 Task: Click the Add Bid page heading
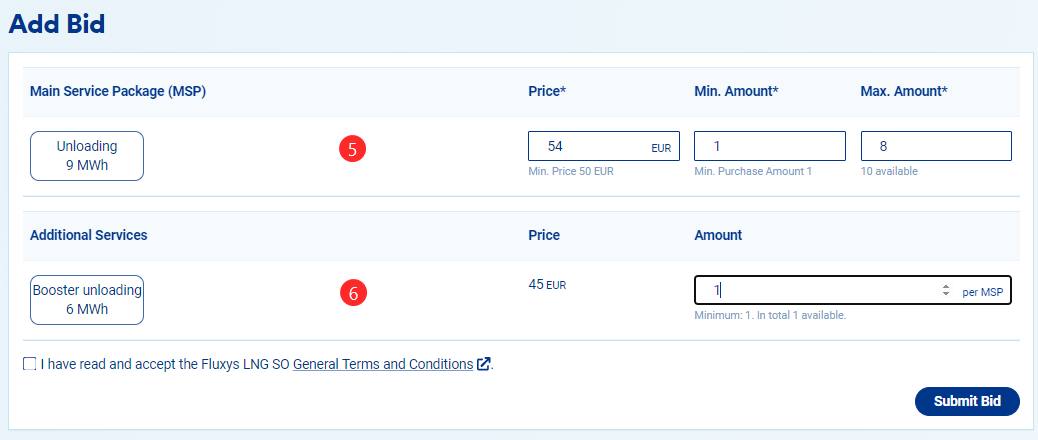pos(57,24)
